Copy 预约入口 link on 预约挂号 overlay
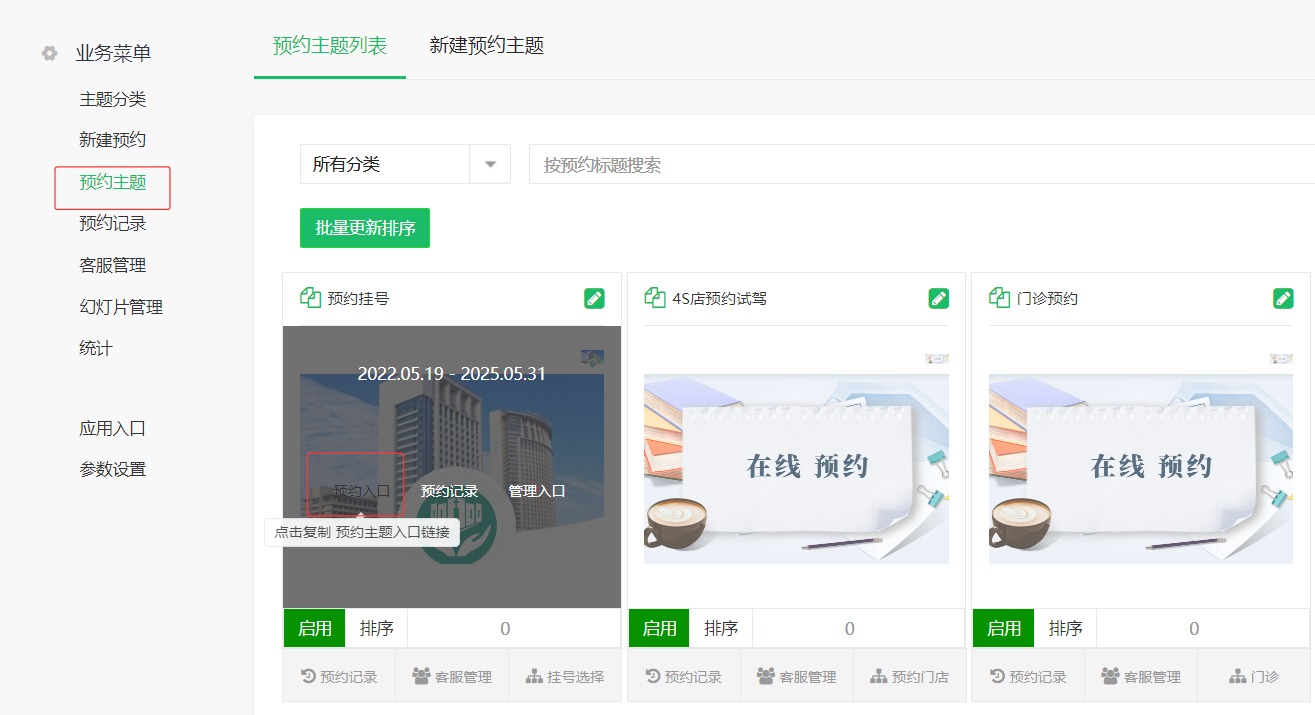The height and width of the screenshot is (715, 1315). point(362,491)
